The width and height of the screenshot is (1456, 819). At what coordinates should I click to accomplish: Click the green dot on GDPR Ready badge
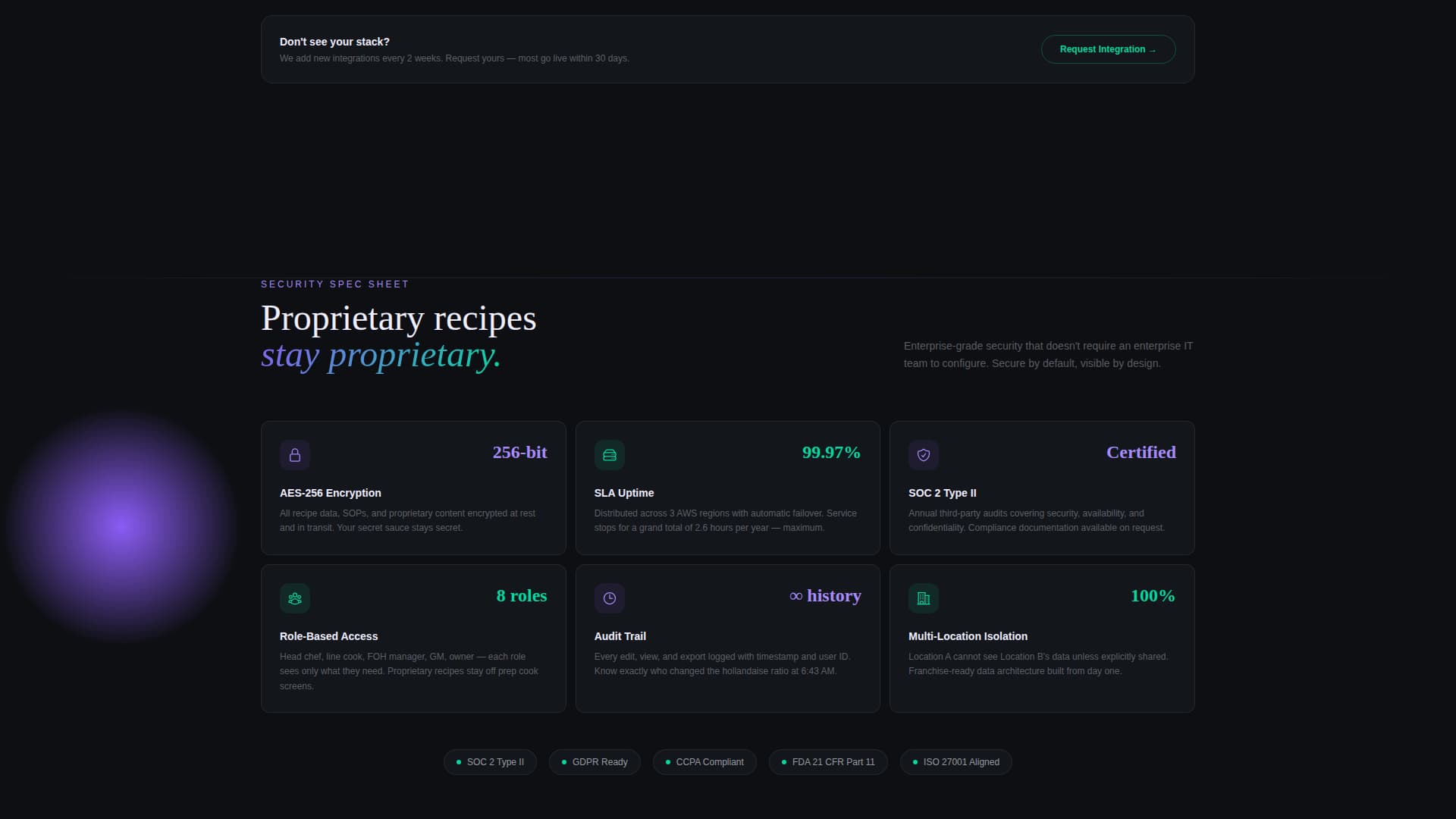[x=563, y=762]
